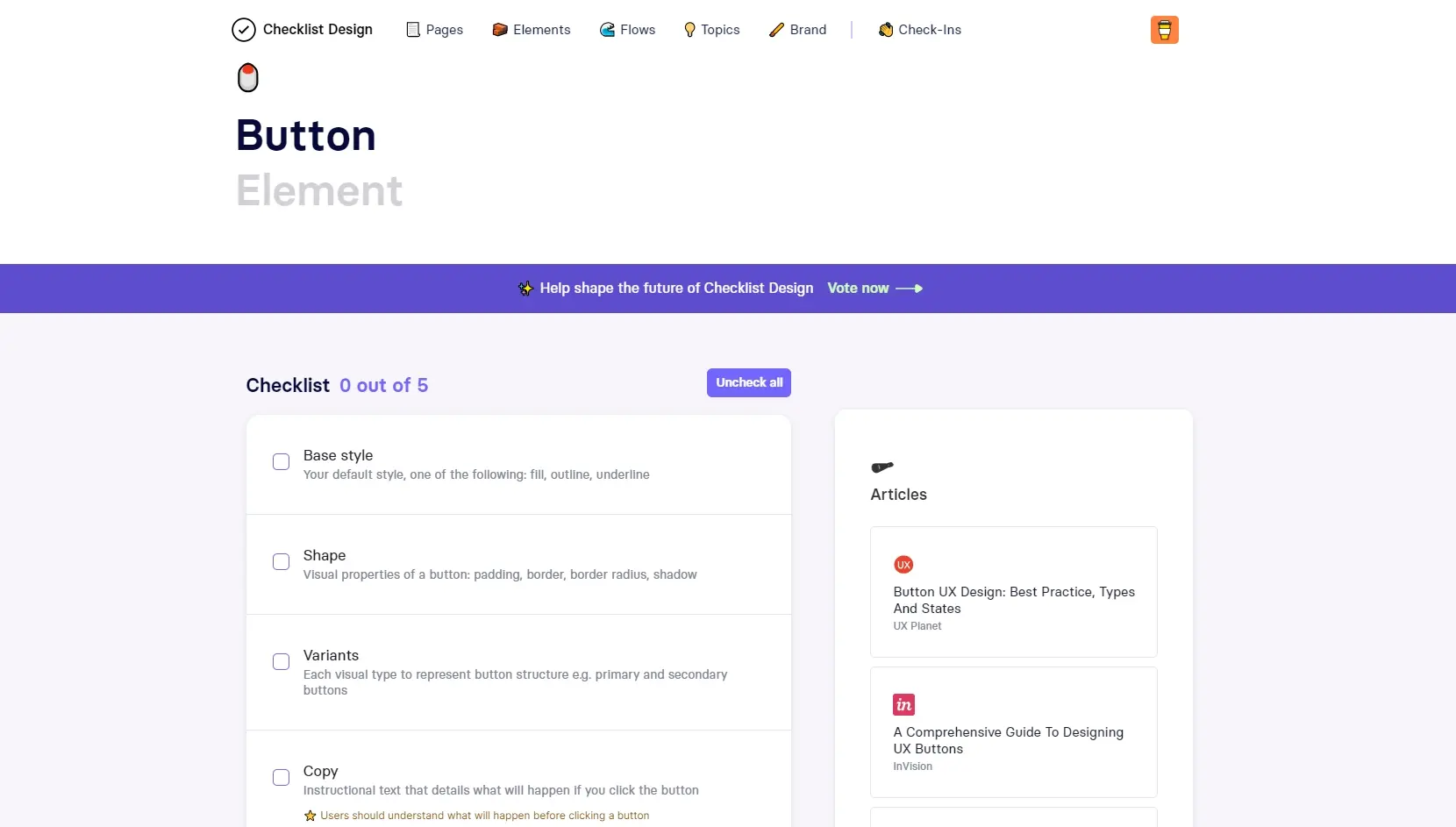Image resolution: width=1456 pixels, height=827 pixels.
Task: Click the Topics lightbulb icon
Action: pos(689,30)
